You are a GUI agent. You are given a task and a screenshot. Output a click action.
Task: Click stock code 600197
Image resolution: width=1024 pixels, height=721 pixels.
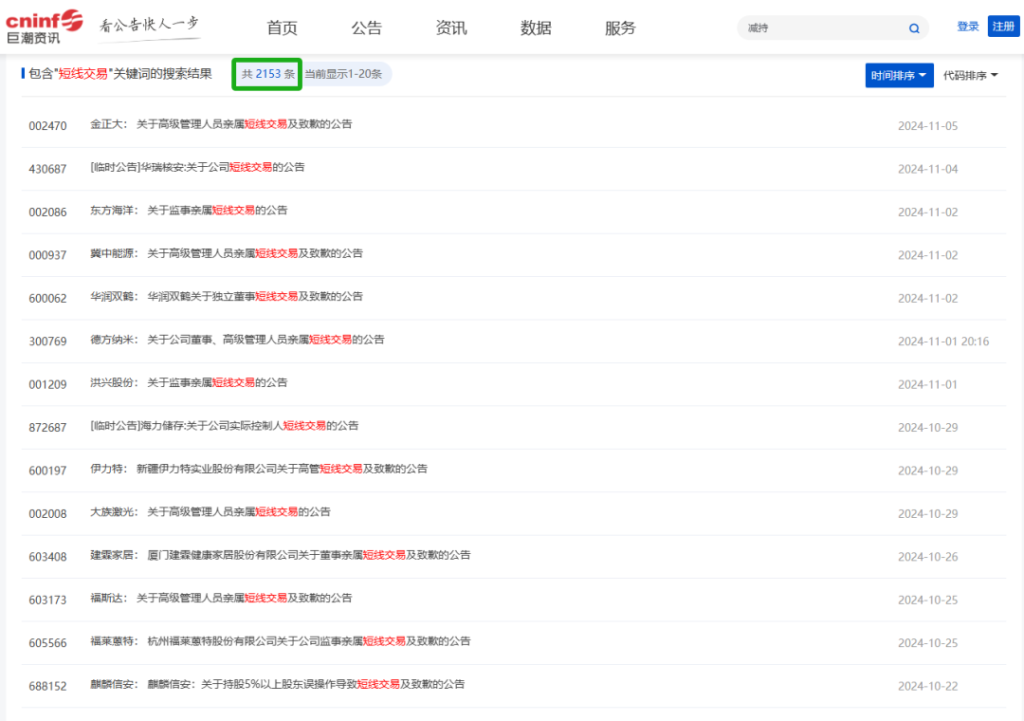coord(48,470)
